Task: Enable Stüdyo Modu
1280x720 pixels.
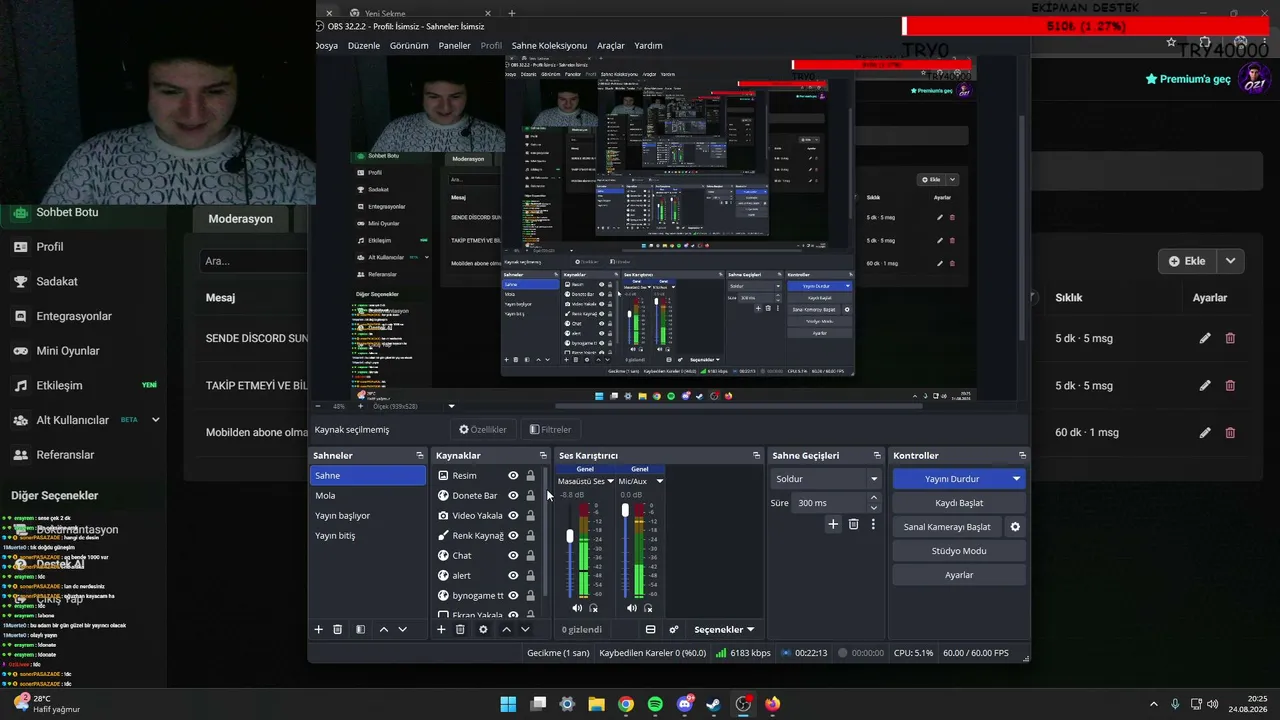Action: [959, 551]
